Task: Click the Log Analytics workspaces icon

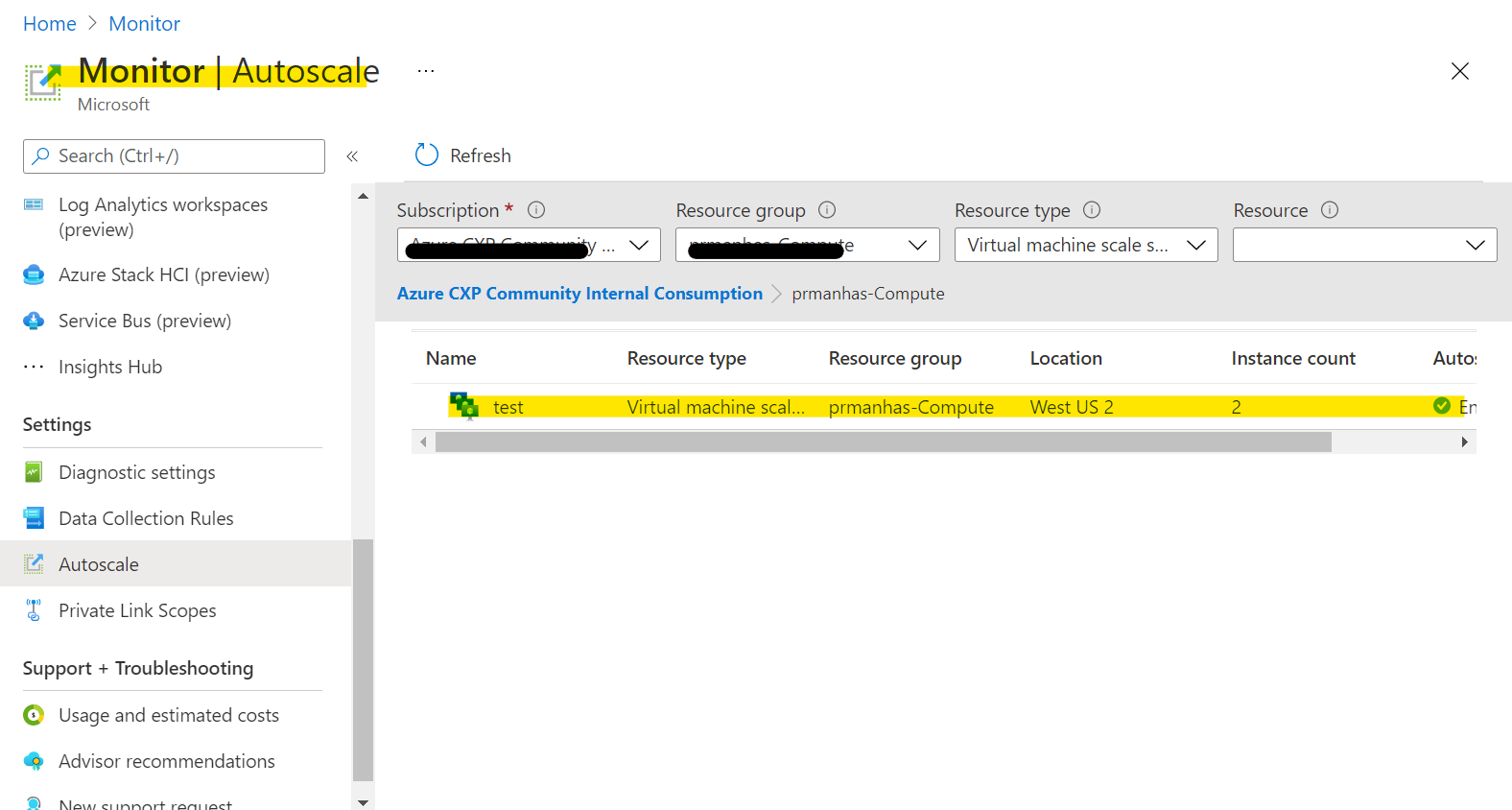Action: coord(34,204)
